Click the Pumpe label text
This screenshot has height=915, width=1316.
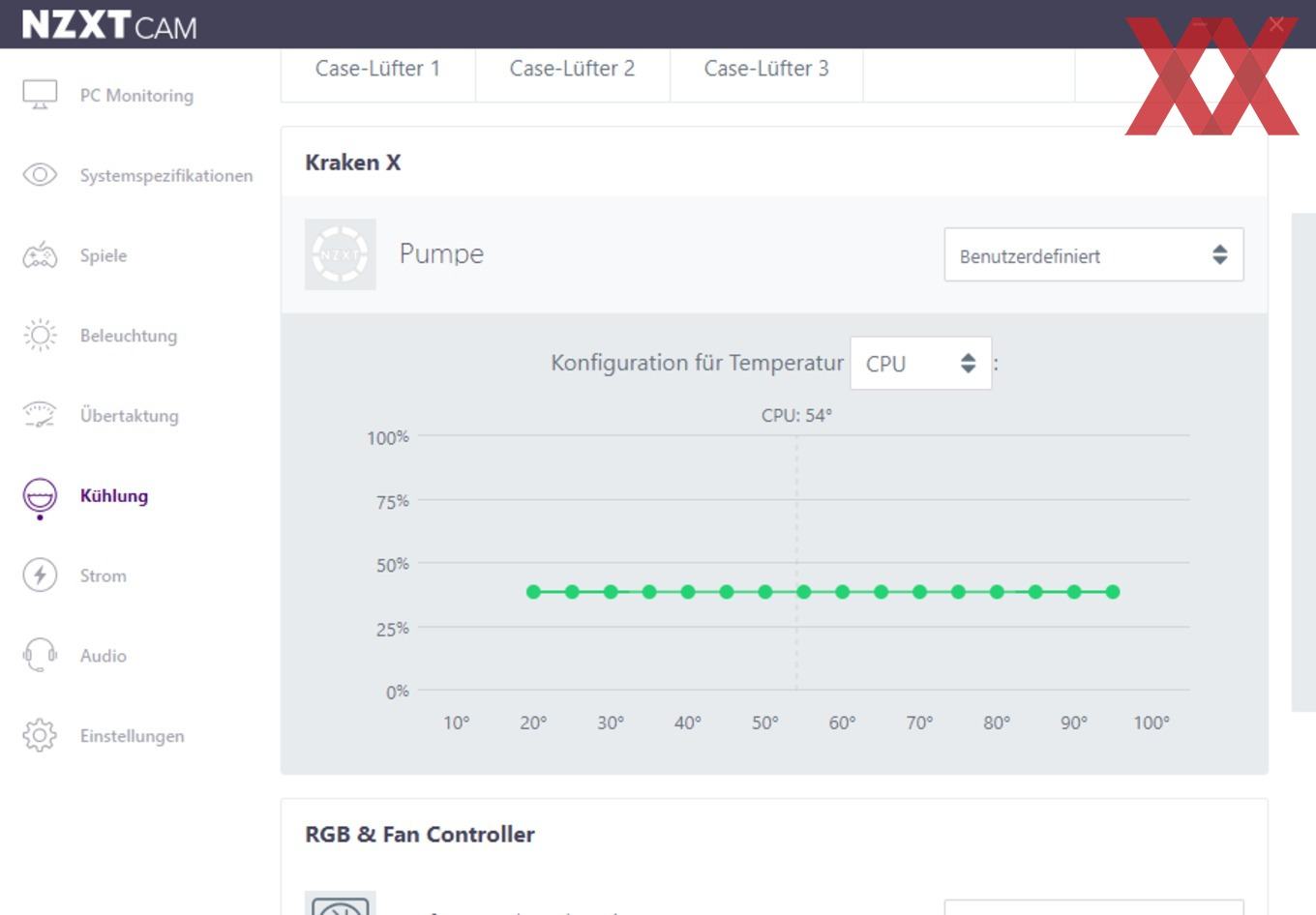pos(441,254)
